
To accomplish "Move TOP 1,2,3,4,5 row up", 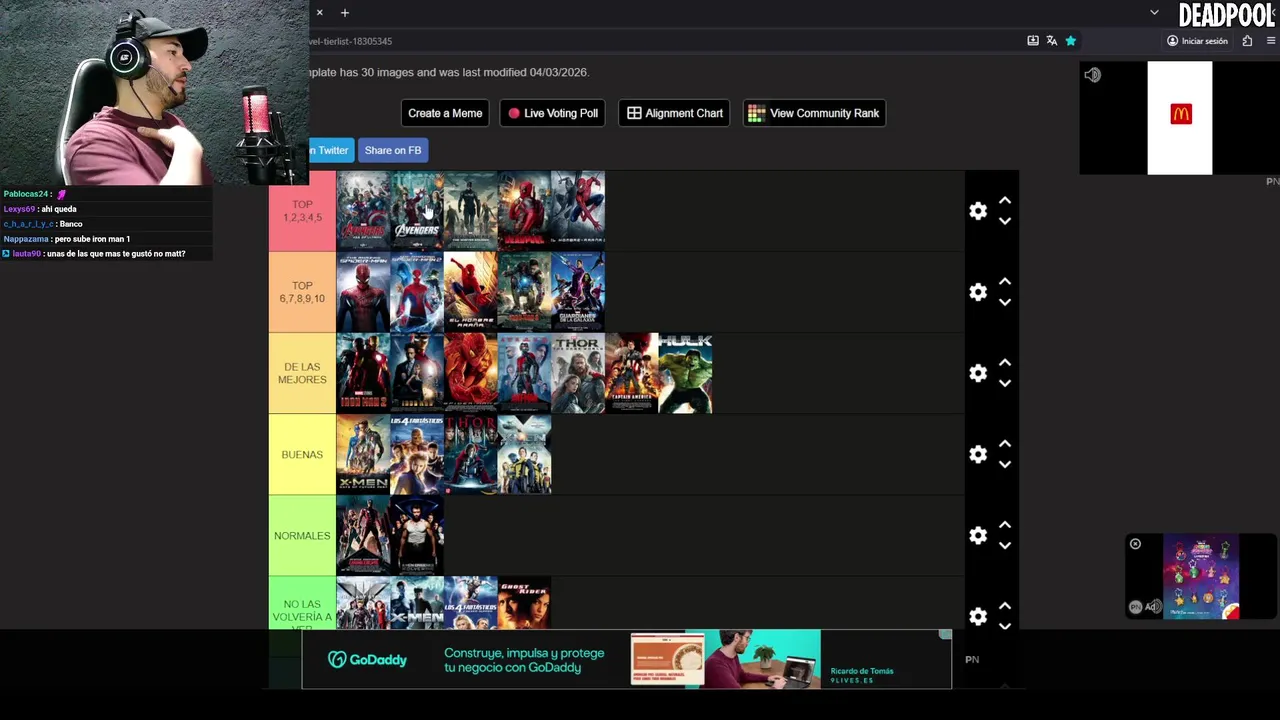I will click(x=1005, y=201).
